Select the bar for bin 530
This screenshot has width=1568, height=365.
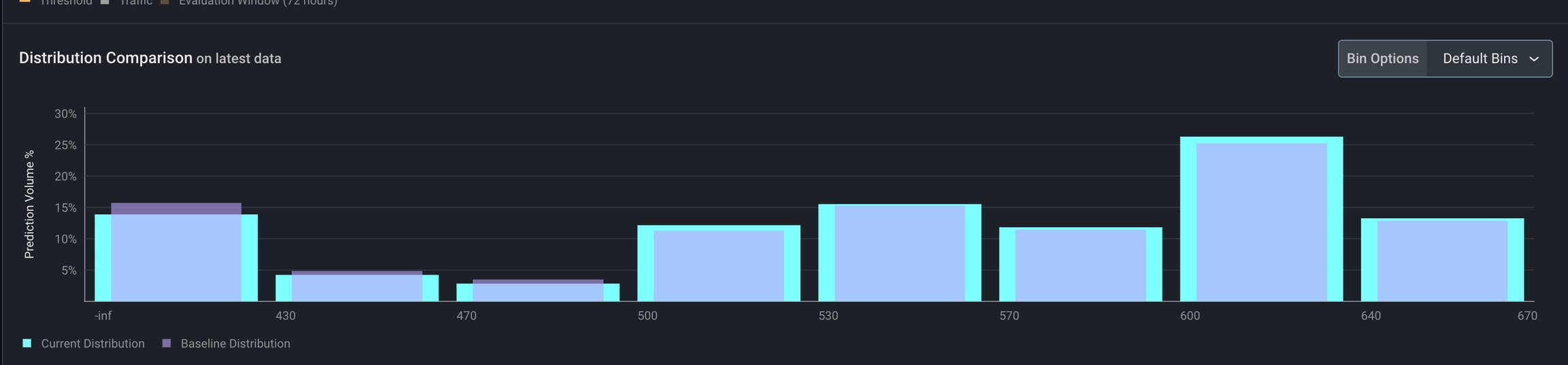tap(900, 252)
